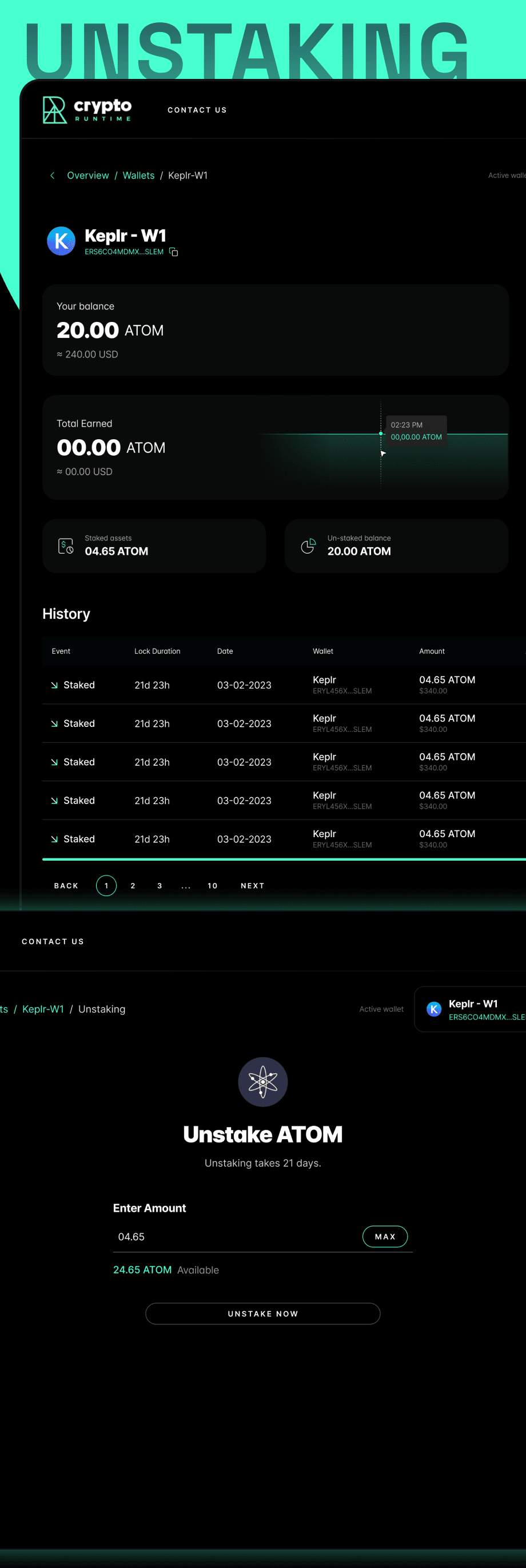Viewport: 526px width, 1568px height.
Task: Click the ≈ 240.00 USD value
Action: tap(87, 355)
